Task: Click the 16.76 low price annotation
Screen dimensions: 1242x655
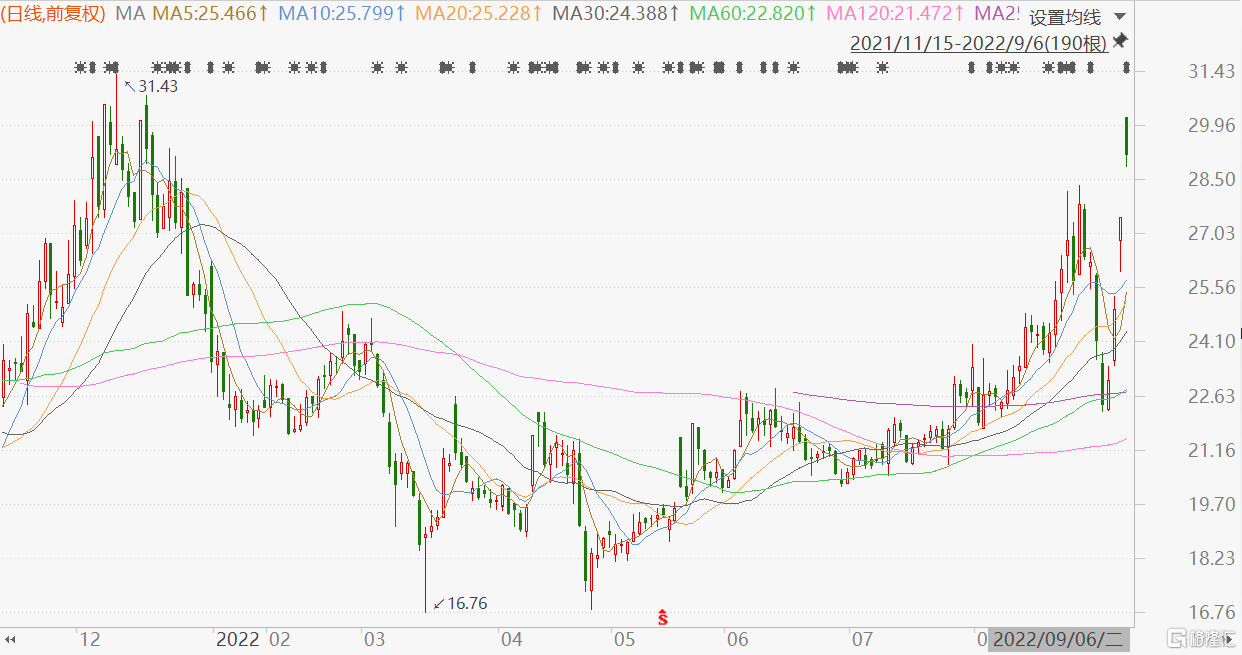Action: [x=466, y=603]
